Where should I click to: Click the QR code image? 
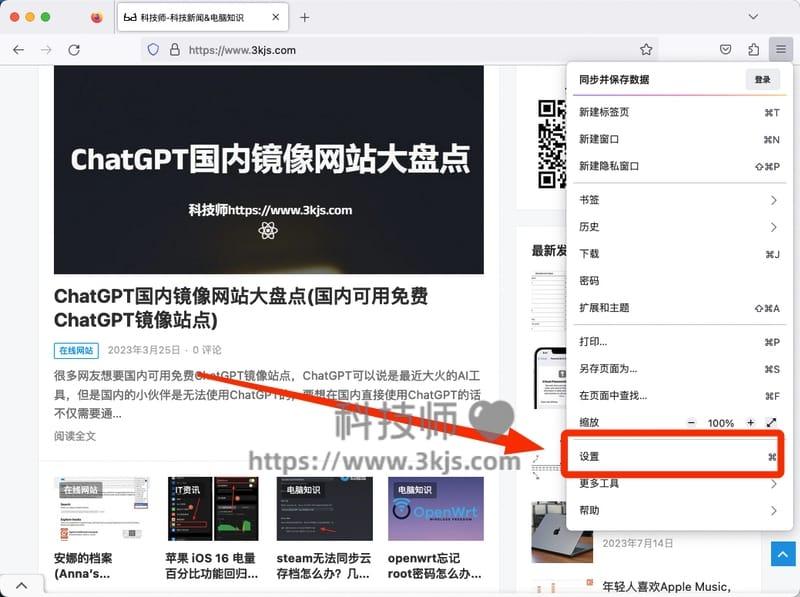552,144
